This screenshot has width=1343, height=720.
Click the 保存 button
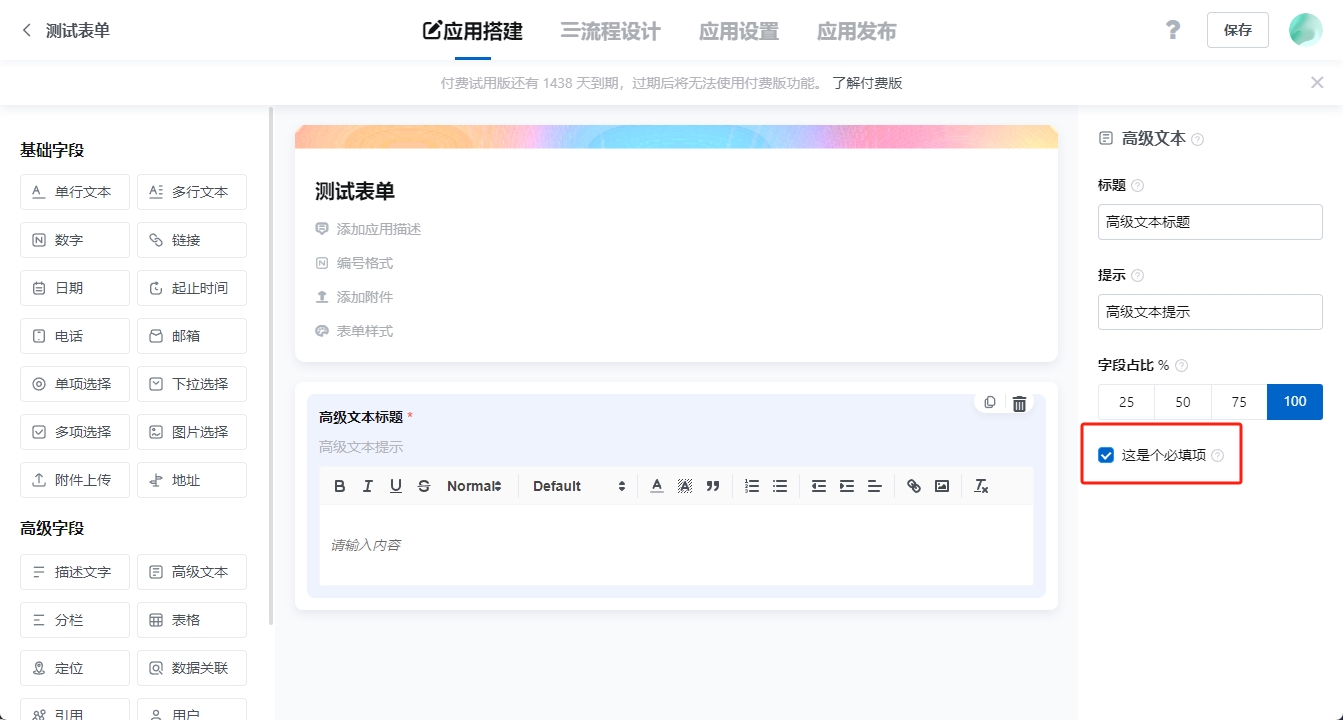pyautogui.click(x=1237, y=30)
